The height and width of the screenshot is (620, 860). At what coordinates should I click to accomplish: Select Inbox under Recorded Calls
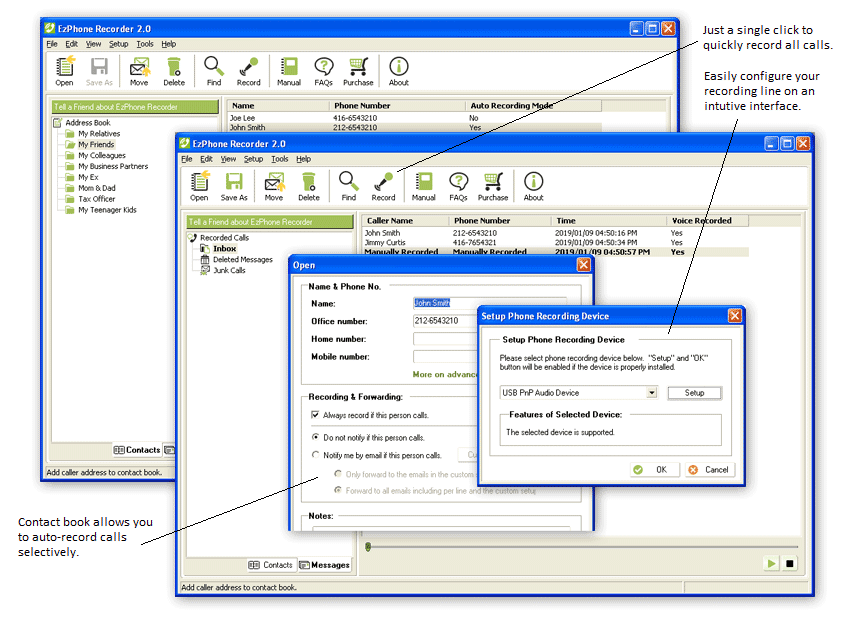click(224, 249)
